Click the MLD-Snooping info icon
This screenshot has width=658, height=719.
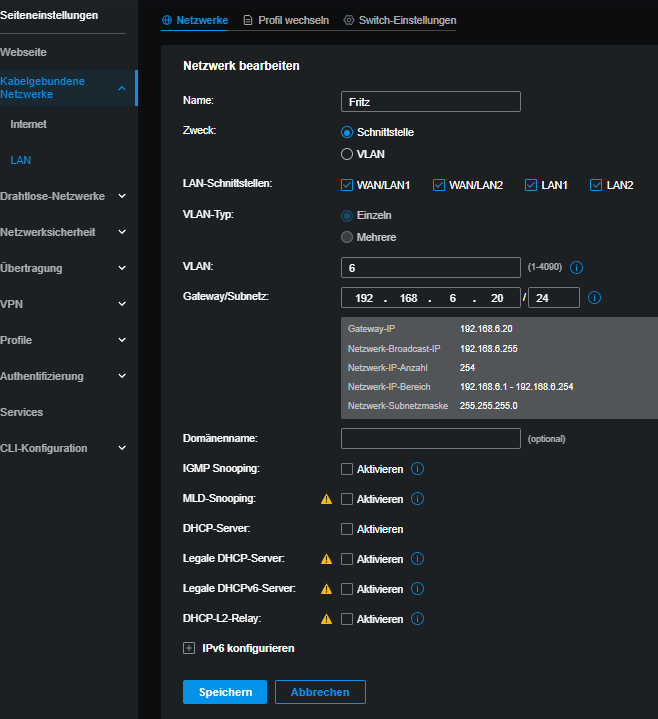click(418, 499)
